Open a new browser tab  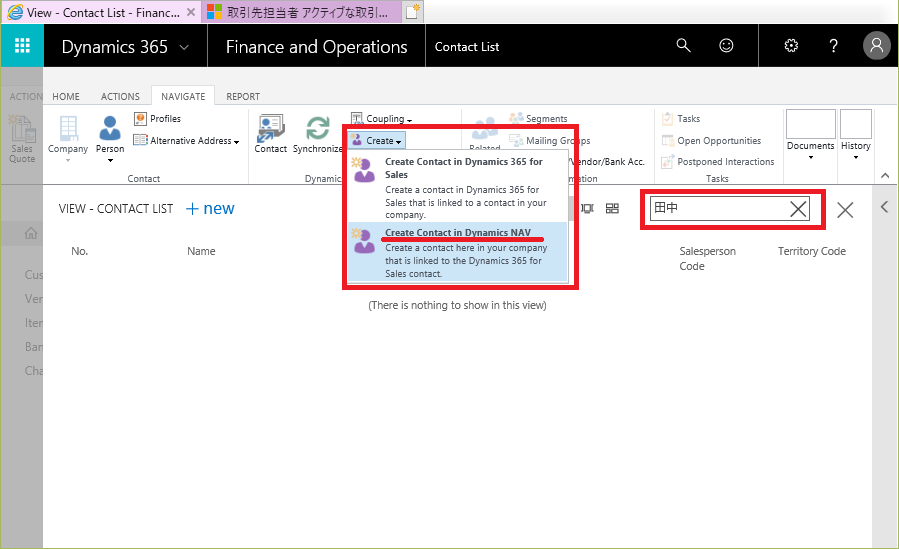[x=413, y=12]
